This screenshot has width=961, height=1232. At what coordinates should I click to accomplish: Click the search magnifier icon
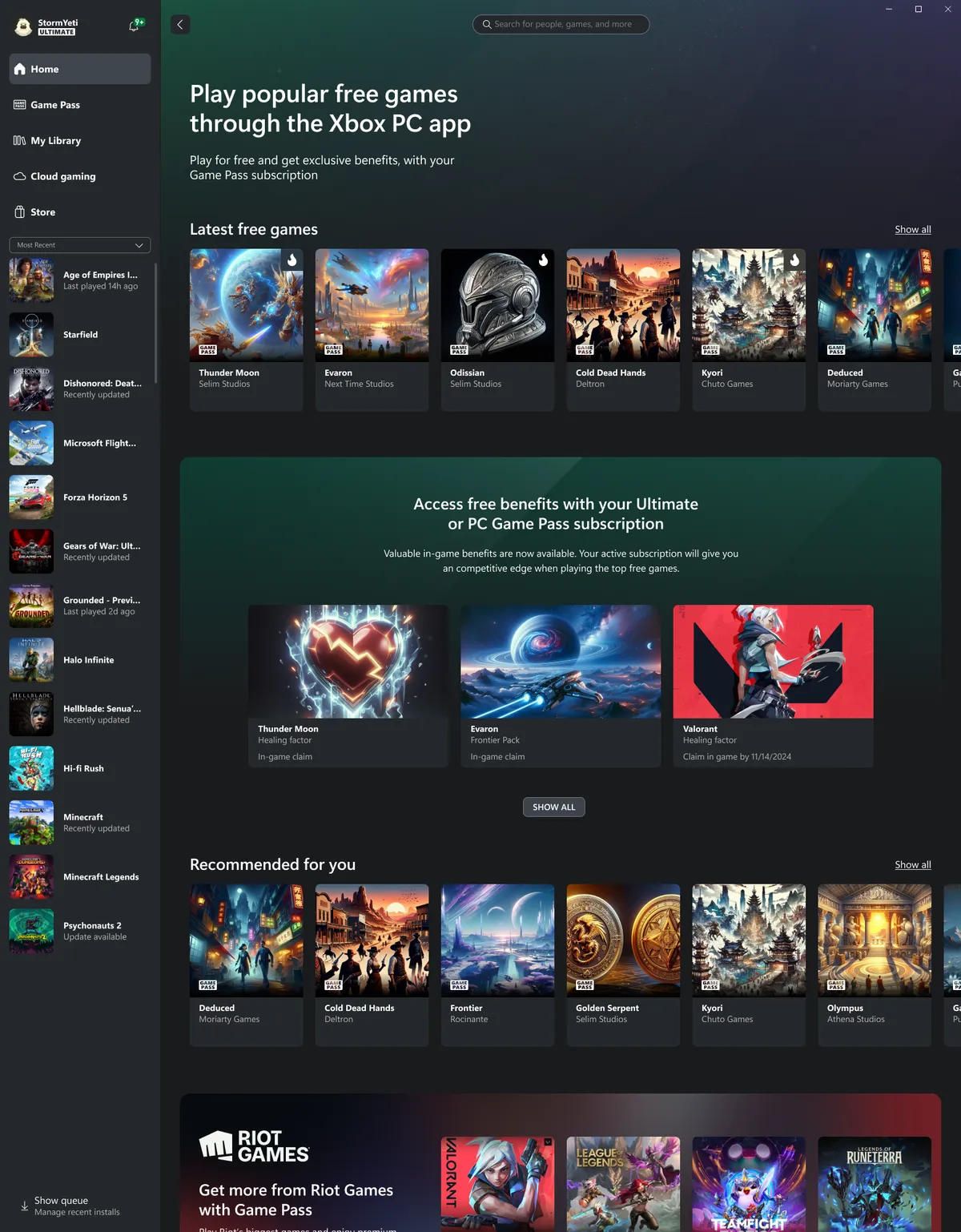pos(486,25)
